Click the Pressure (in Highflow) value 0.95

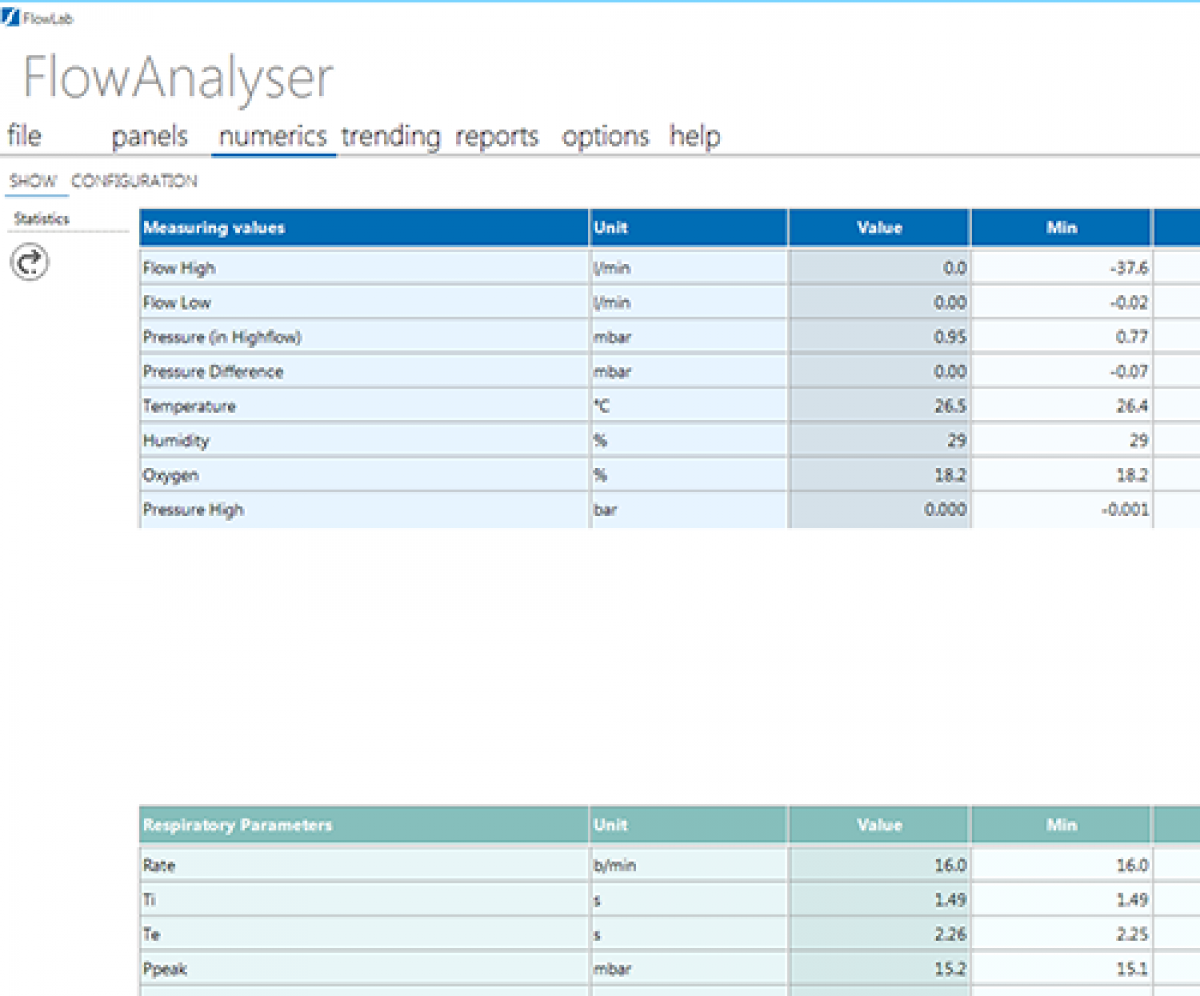(880, 337)
